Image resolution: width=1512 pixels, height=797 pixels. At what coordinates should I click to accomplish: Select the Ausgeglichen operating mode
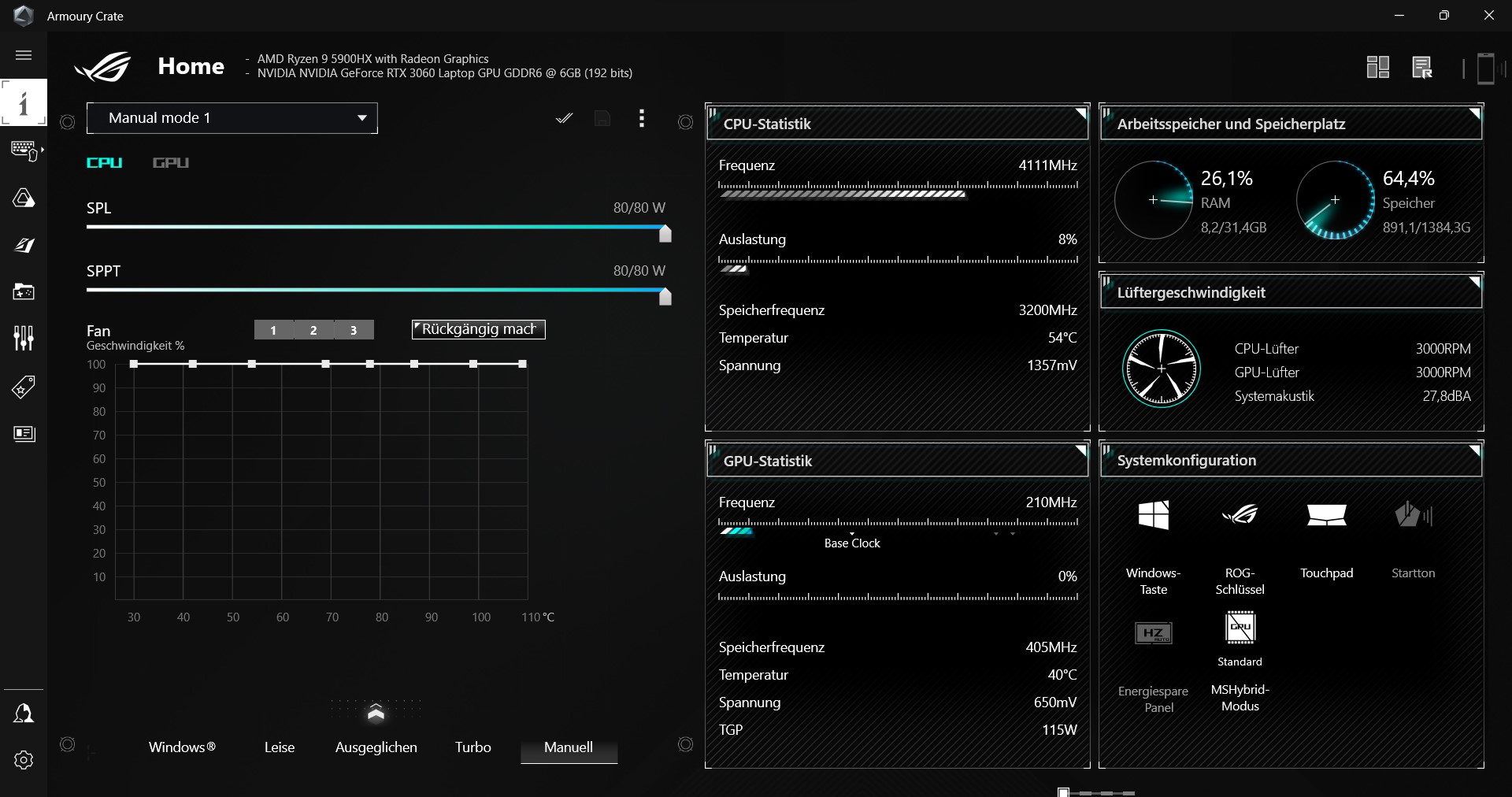coord(376,747)
